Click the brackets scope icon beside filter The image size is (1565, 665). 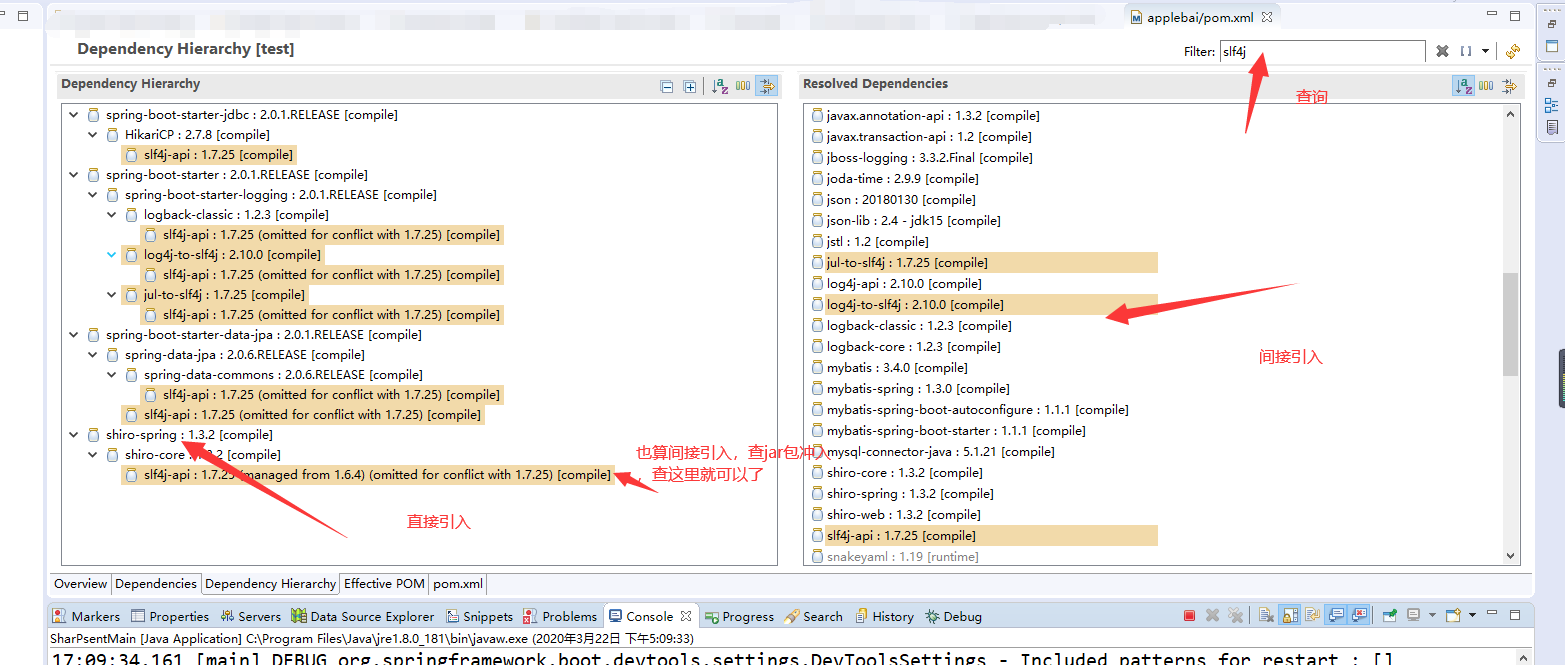[x=1466, y=51]
